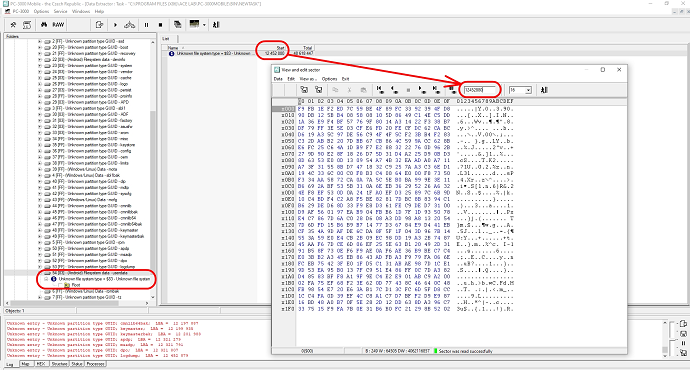Switch to the Processes tab
690x370 pixels.
[95, 364]
